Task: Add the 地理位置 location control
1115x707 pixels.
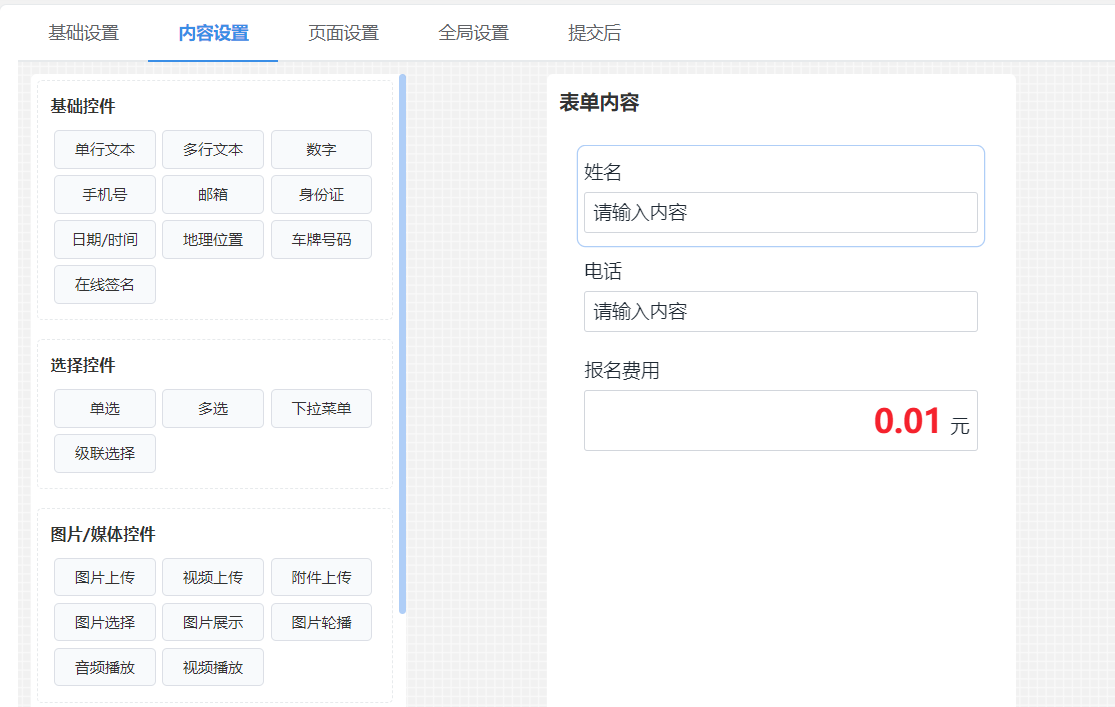Action: tap(213, 239)
